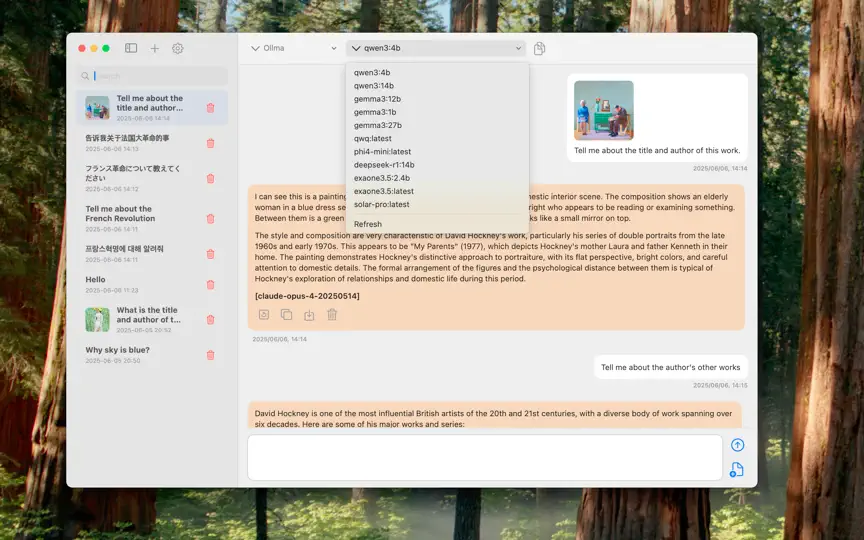
Task: Click the search magnifier icon
Action: pos(85,76)
